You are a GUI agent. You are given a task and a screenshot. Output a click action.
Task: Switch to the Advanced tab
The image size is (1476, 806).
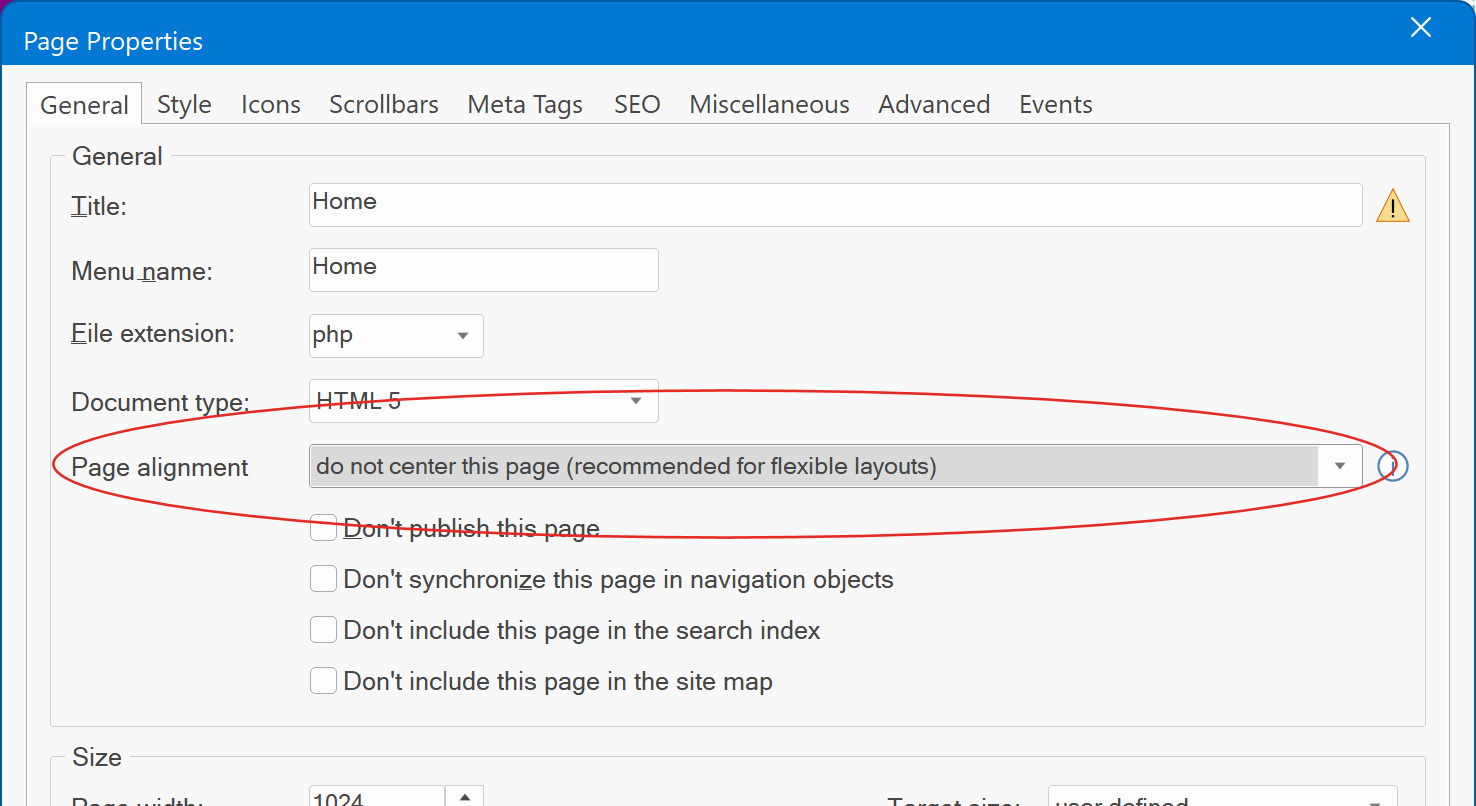pyautogui.click(x=934, y=105)
